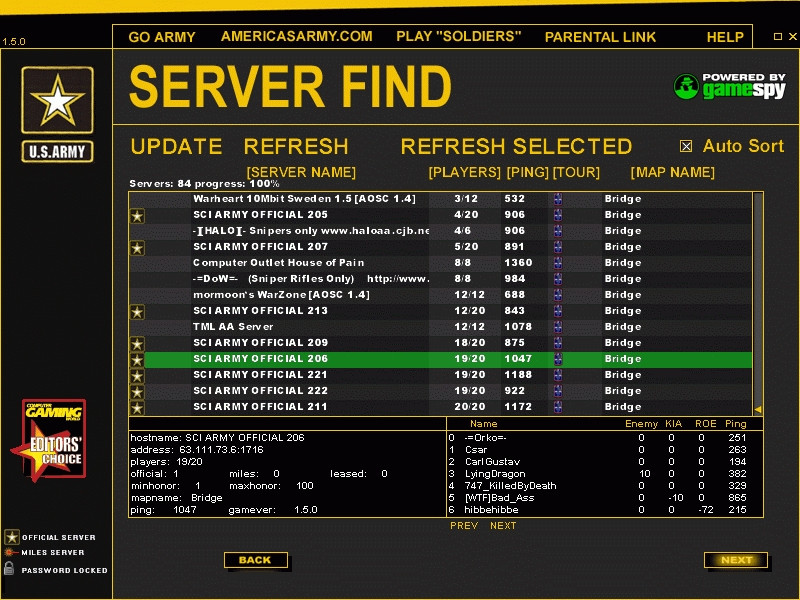Click the server list scrollbar track
Viewport: 800px width, 600px height.
click(757, 300)
